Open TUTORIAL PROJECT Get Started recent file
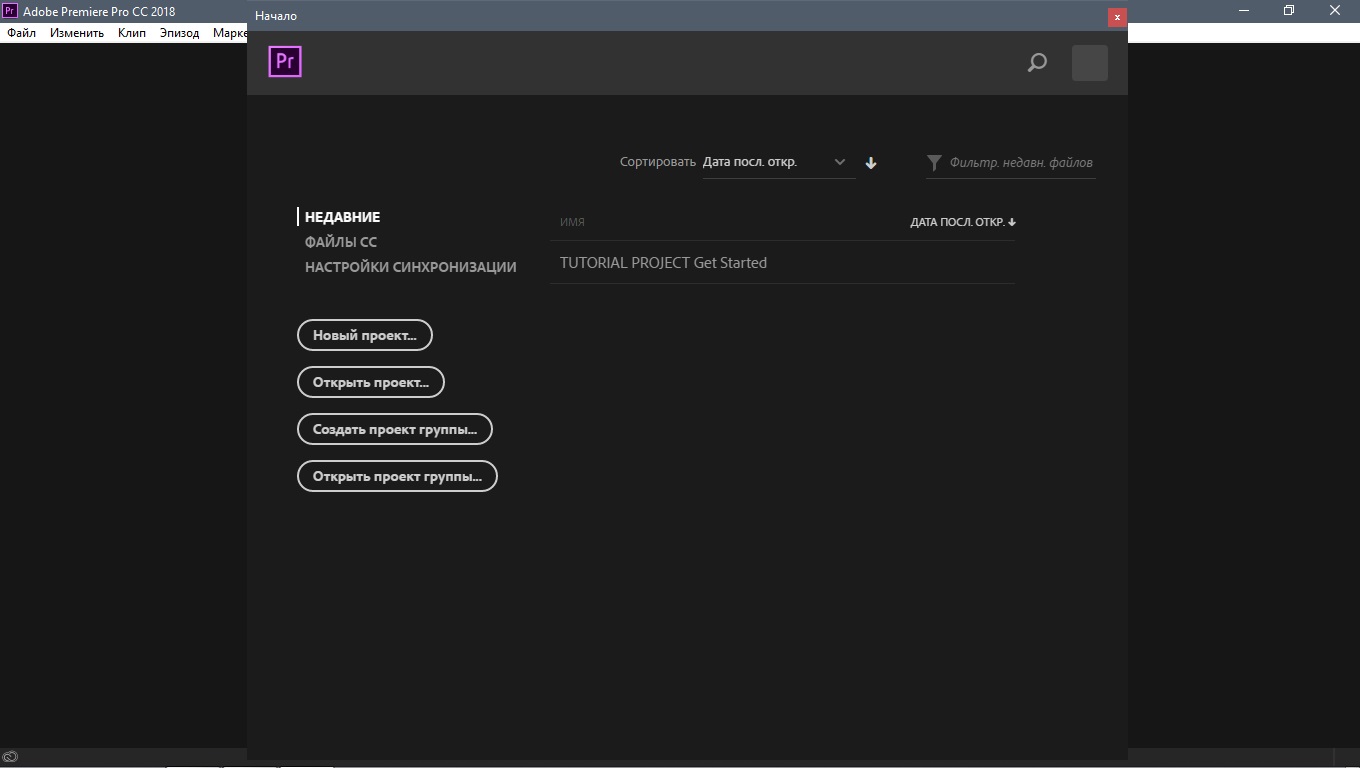Screen dimensions: 1360x768 pyautogui.click(x=663, y=263)
